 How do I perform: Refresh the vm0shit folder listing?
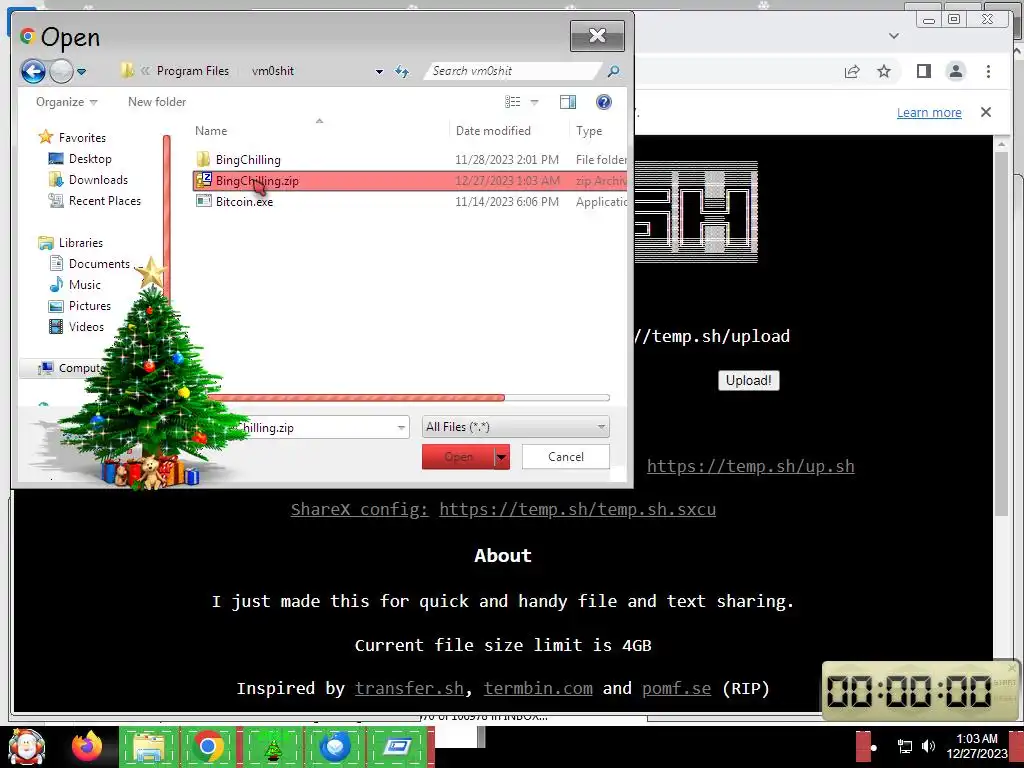(x=402, y=71)
